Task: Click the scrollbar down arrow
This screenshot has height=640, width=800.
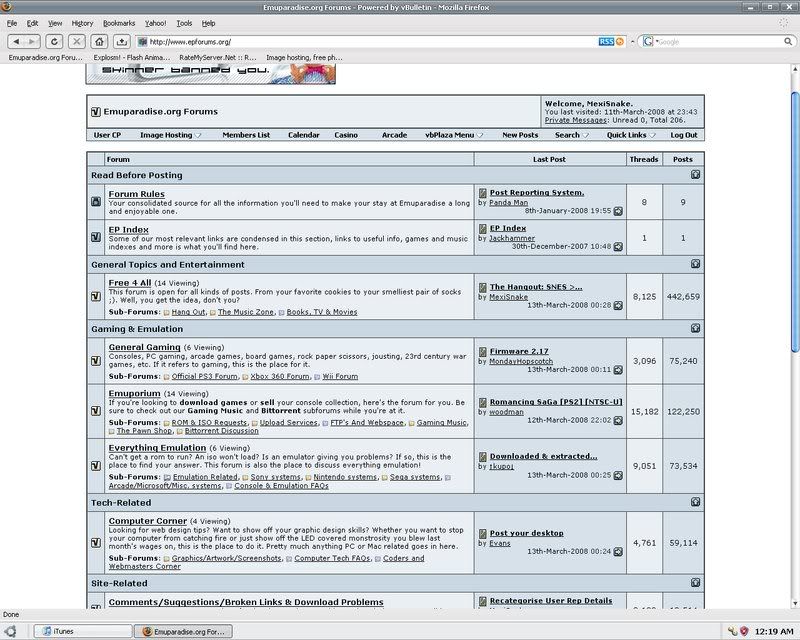Action: [795, 604]
